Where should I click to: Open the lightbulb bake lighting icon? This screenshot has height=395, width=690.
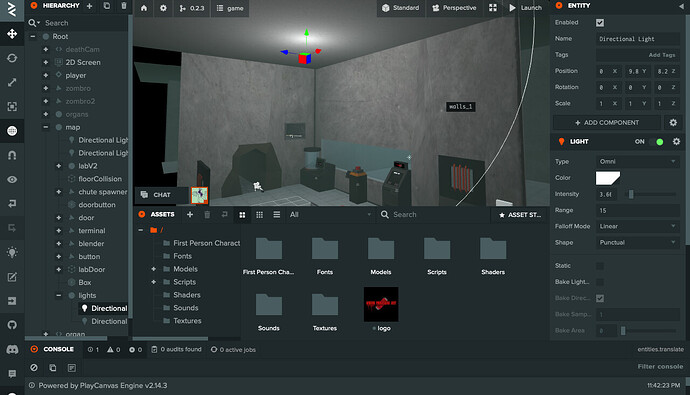pos(12,252)
